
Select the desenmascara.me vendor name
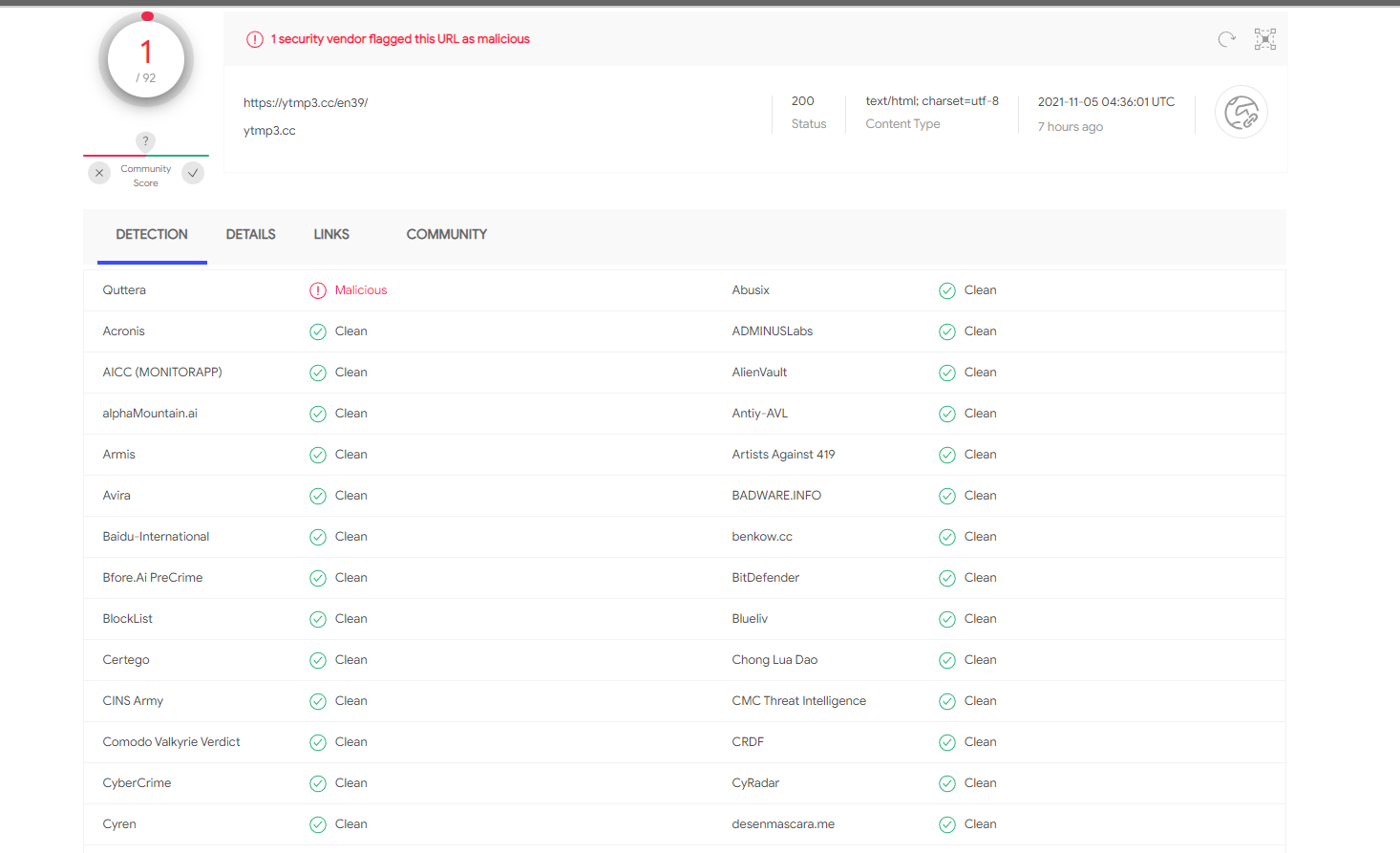tap(784, 824)
